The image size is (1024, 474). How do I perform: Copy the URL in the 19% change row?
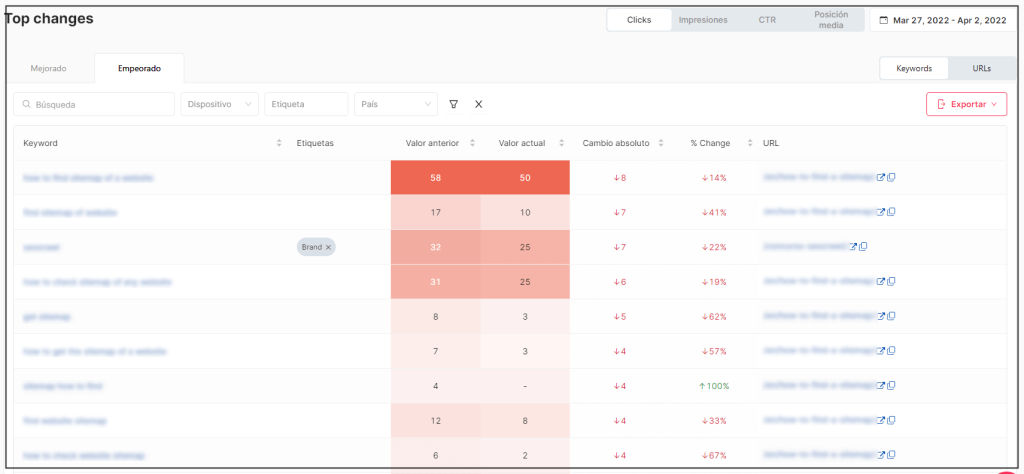tap(891, 282)
